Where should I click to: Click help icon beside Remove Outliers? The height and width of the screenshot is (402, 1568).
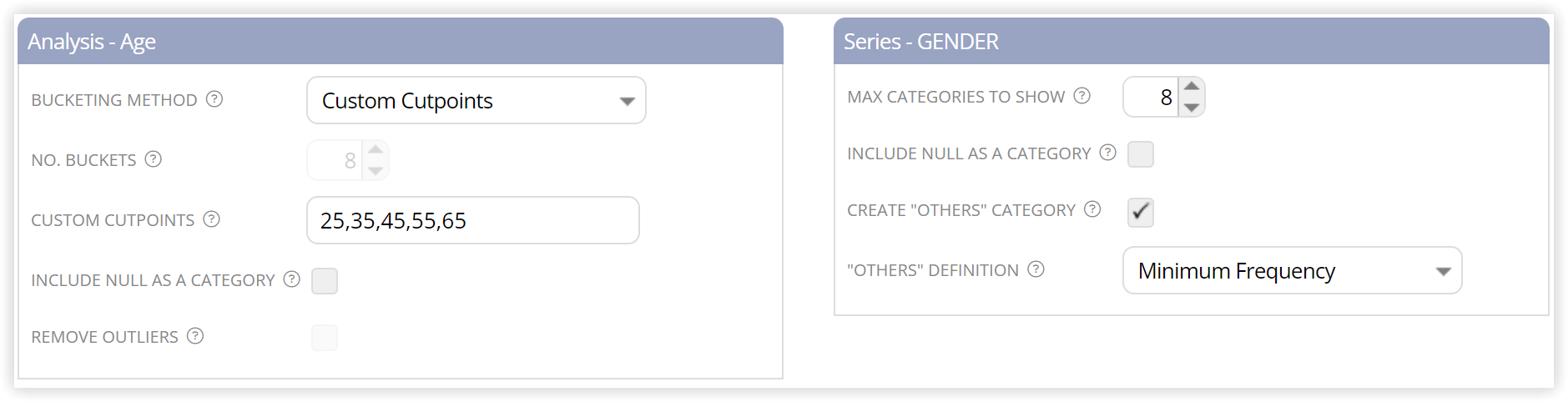(x=195, y=336)
